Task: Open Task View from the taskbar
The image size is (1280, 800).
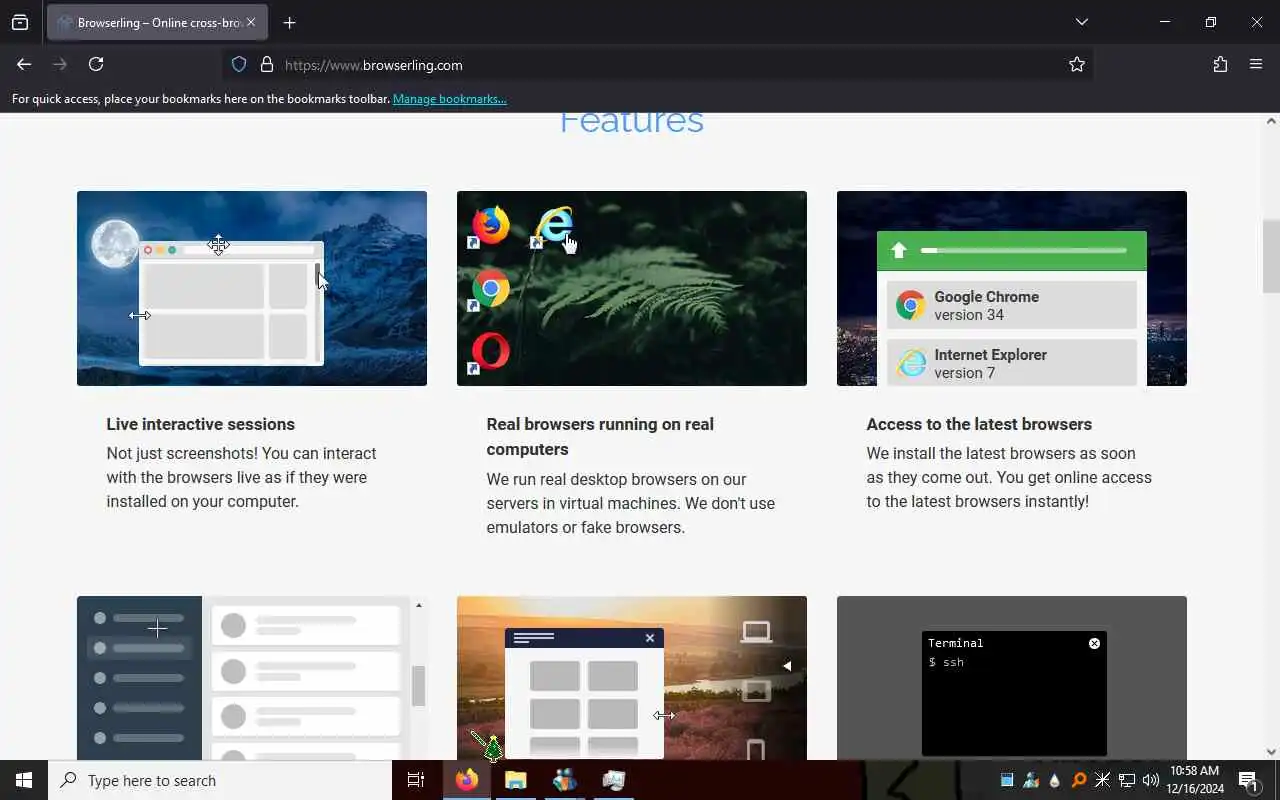Action: [x=416, y=780]
